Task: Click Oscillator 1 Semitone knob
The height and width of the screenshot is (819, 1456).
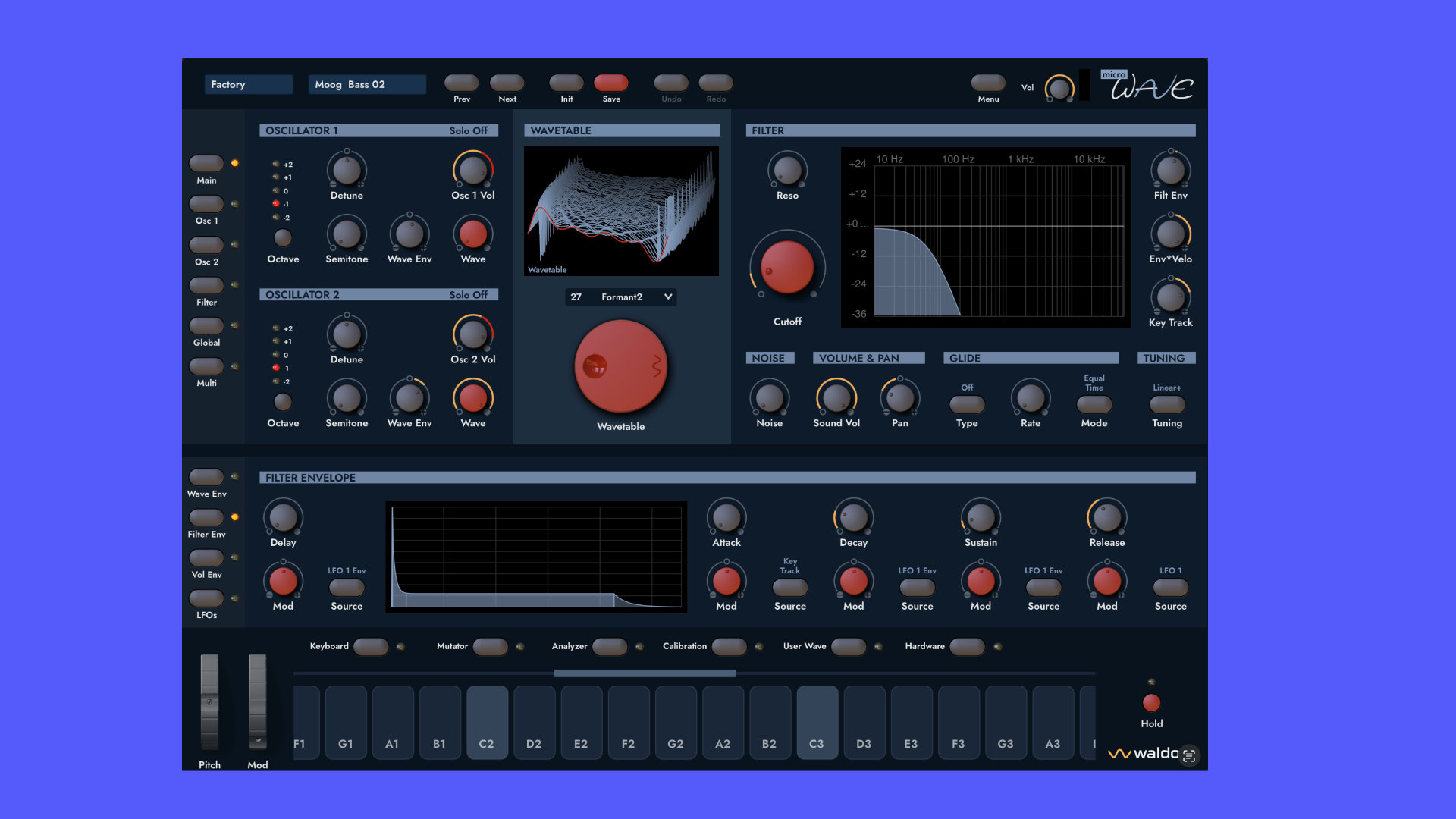Action: [347, 234]
